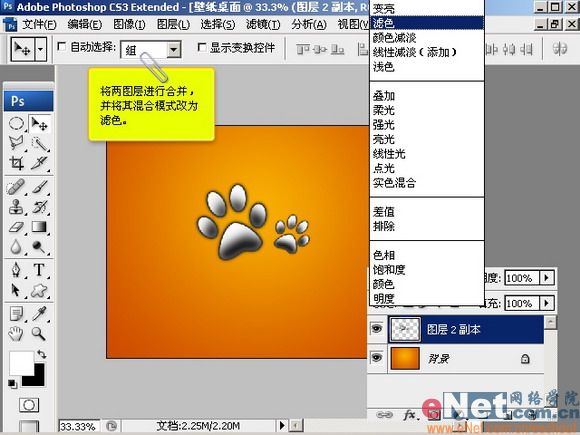Viewport: 580px width, 435px height.
Task: Open the status bar info arrow
Action: 282,425
